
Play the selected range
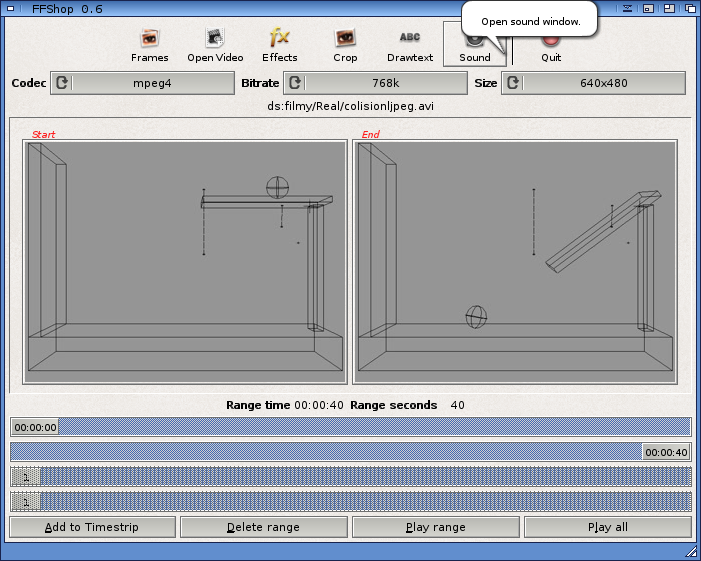point(435,527)
